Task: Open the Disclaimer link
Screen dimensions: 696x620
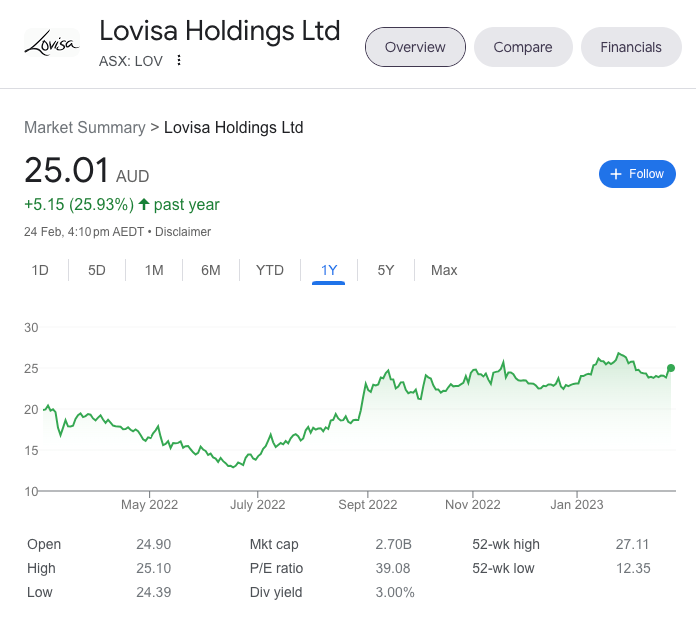Action: [183, 232]
